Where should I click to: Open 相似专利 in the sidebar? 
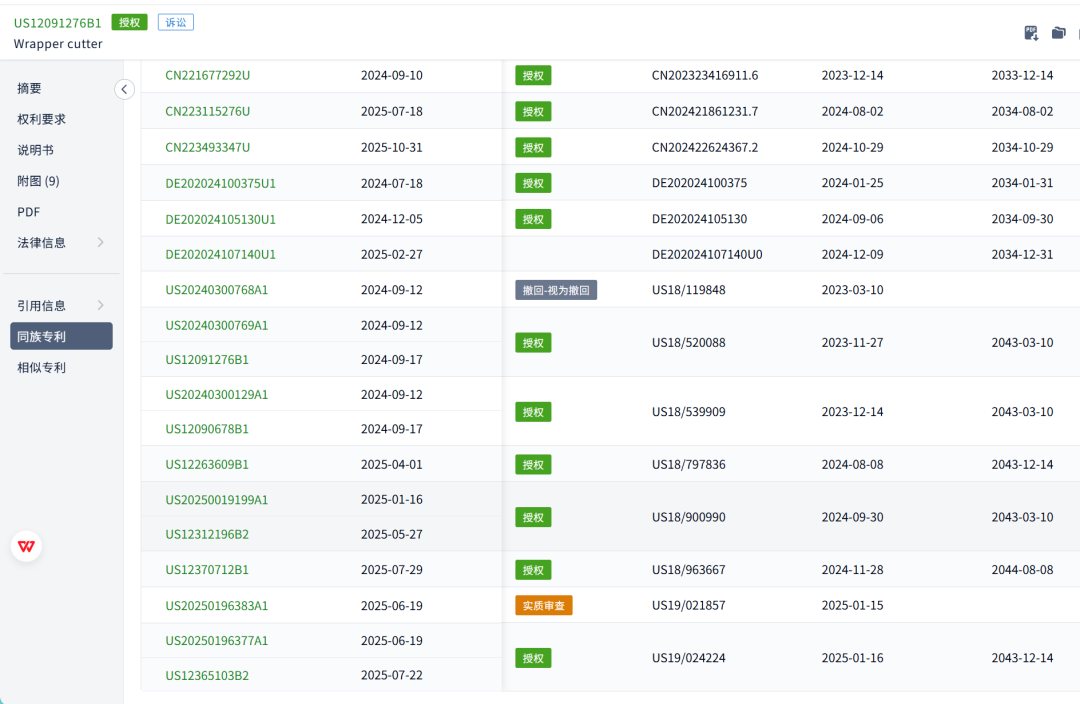click(41, 368)
